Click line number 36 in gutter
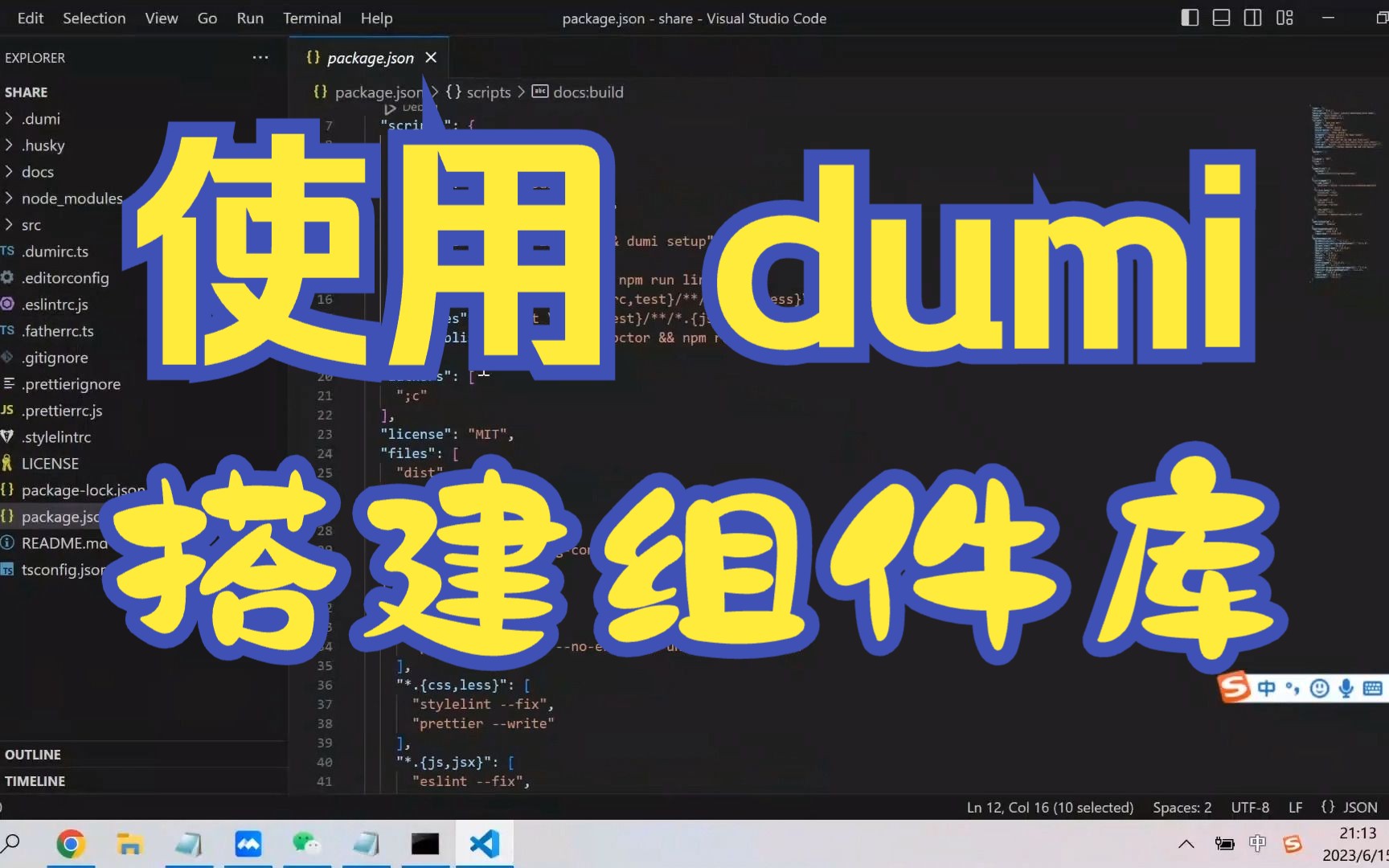This screenshot has height=868, width=1389. coord(324,685)
